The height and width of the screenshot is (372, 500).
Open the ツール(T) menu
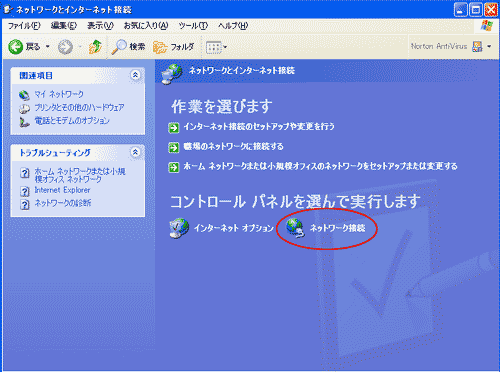pyautogui.click(x=193, y=26)
